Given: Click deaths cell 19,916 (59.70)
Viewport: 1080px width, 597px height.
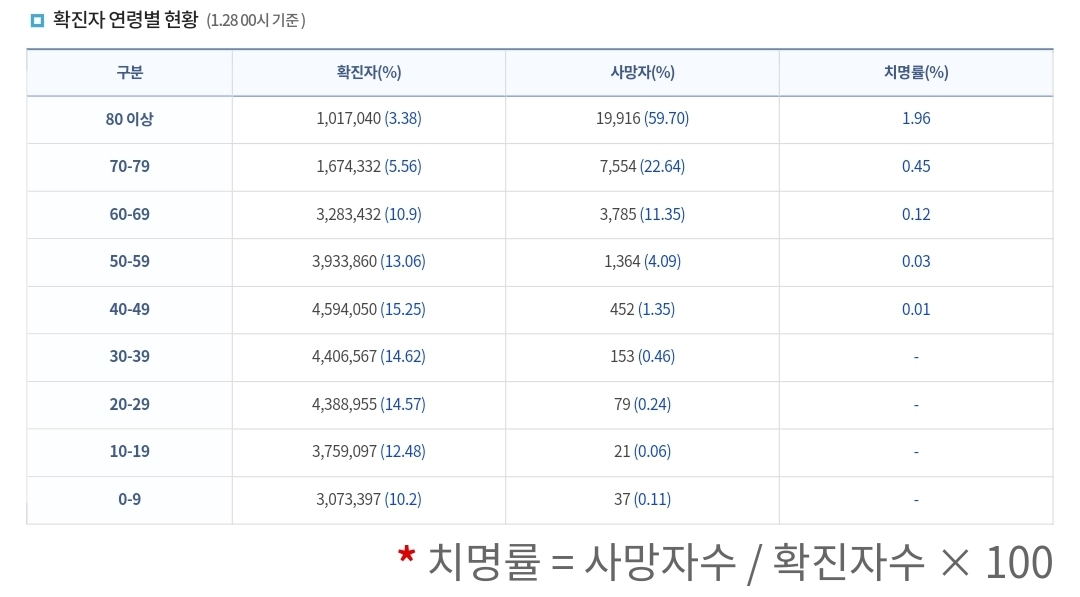Looking at the screenshot, I should coord(642,118).
